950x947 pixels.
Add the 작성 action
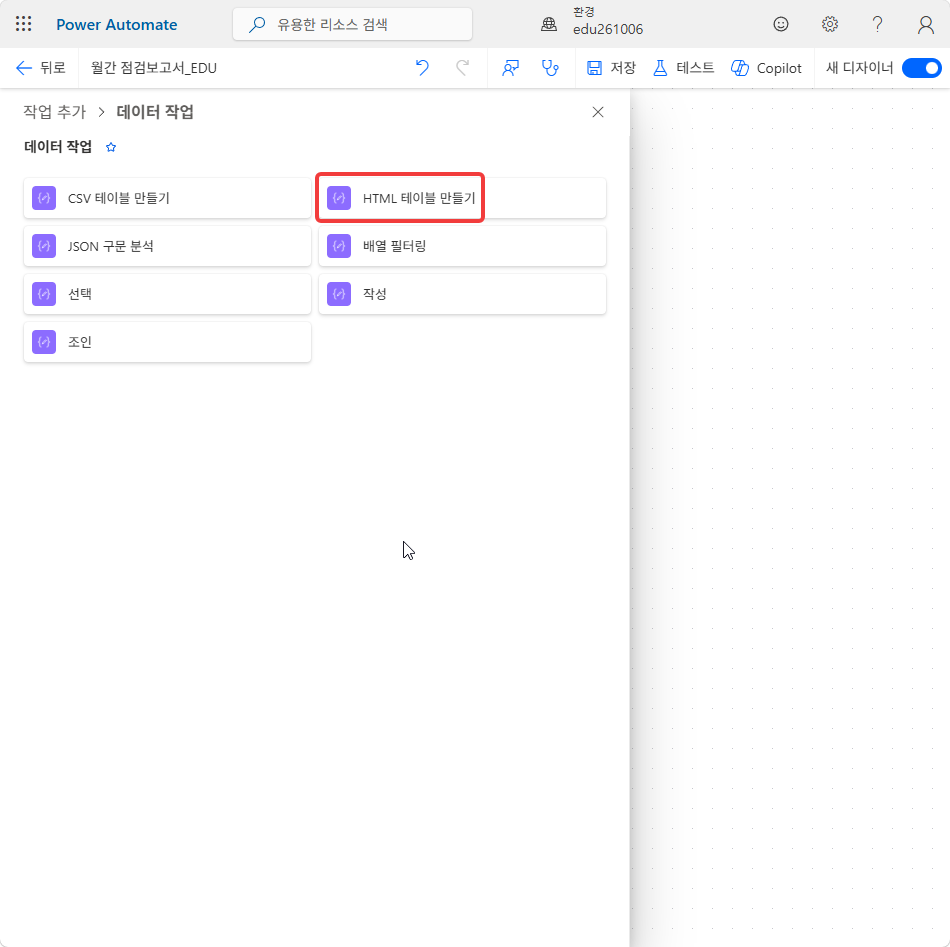pos(462,294)
